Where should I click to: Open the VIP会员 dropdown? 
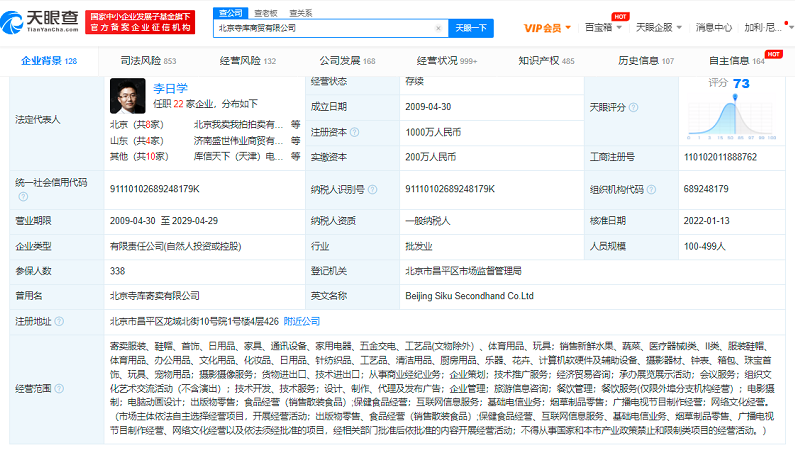547,27
